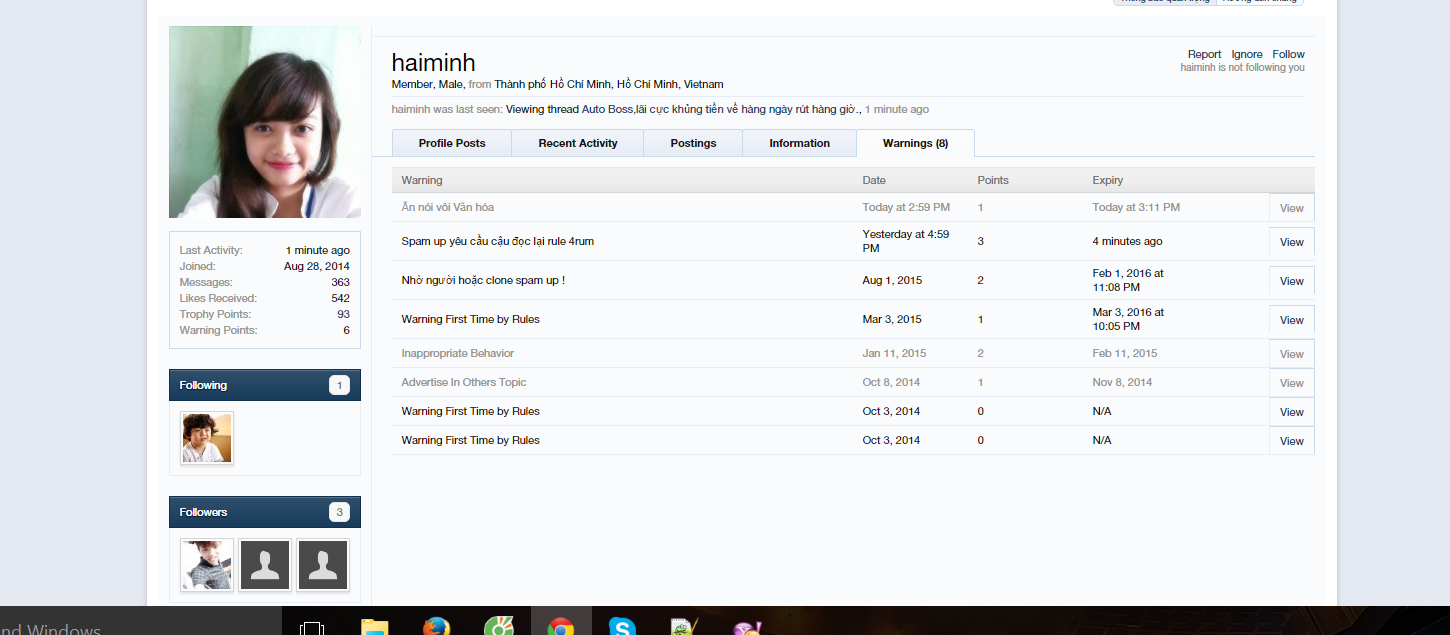Launch Firefox from the taskbar
Viewport: 1450px width, 635px height.
(436, 627)
